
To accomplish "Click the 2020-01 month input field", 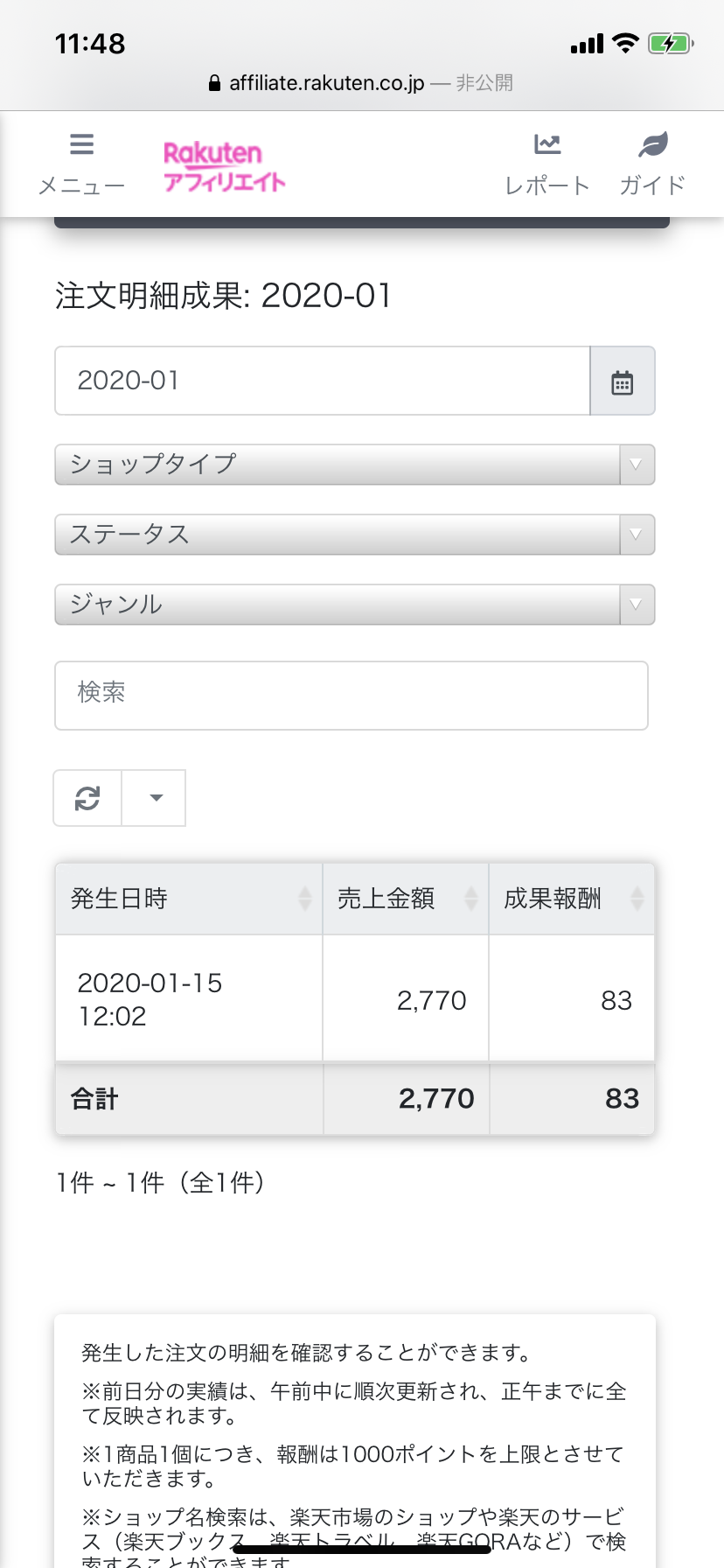I will pos(322,381).
